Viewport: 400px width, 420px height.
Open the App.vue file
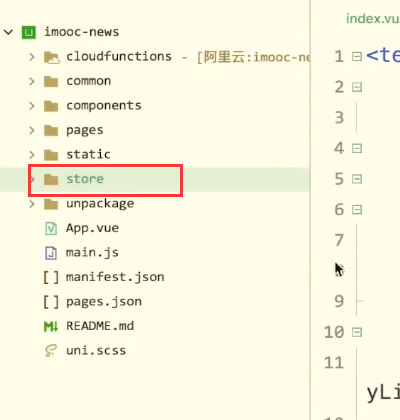(x=92, y=228)
